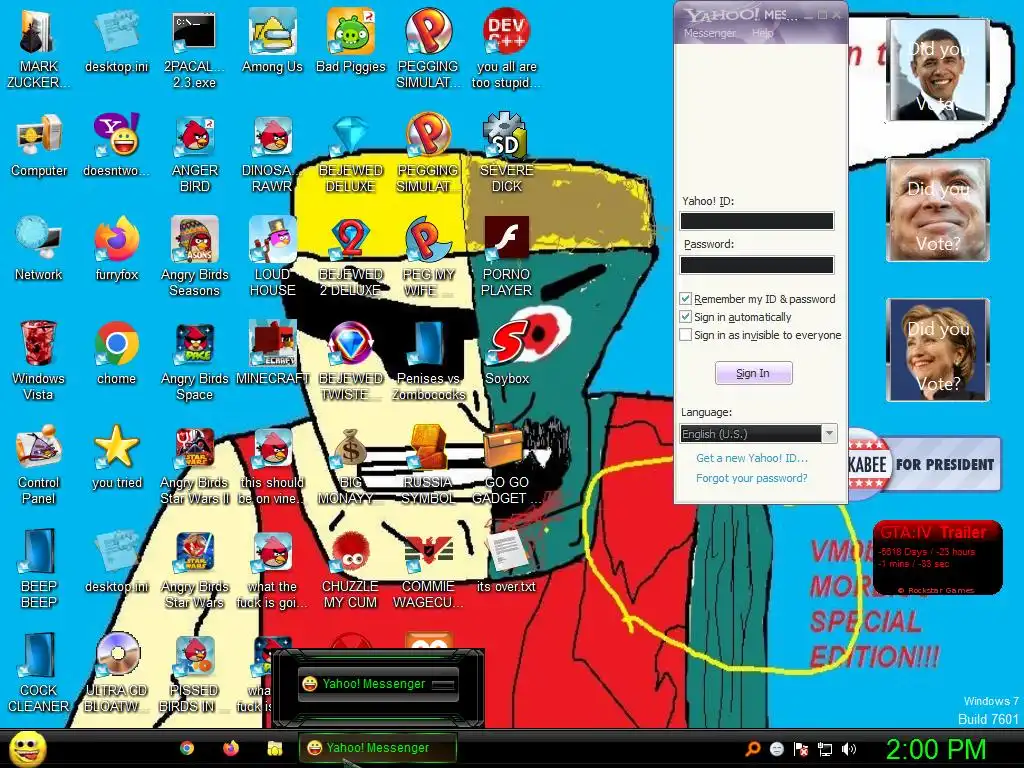Viewport: 1024px width, 768px height.
Task: Click 'Forgot your password?' link
Action: click(752, 478)
